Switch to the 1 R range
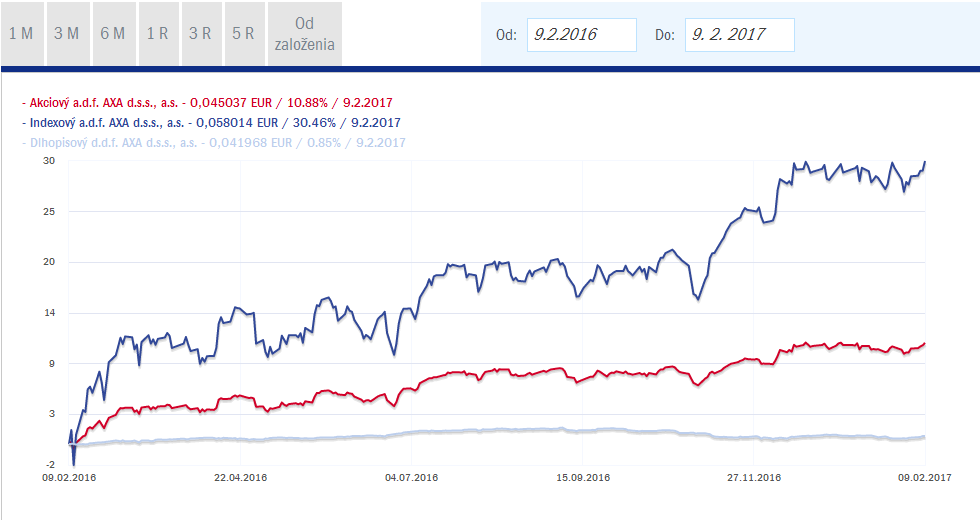 159,33
